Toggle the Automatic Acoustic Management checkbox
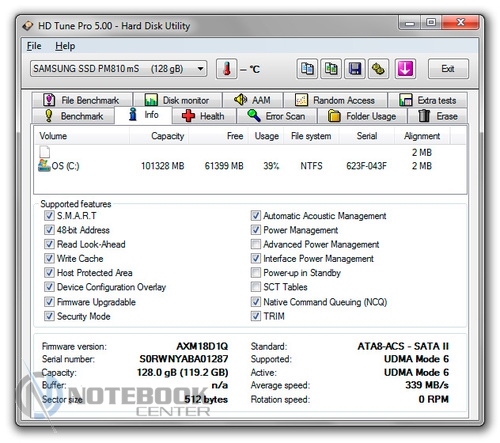Viewport: 500px width, 443px height. pos(256,215)
